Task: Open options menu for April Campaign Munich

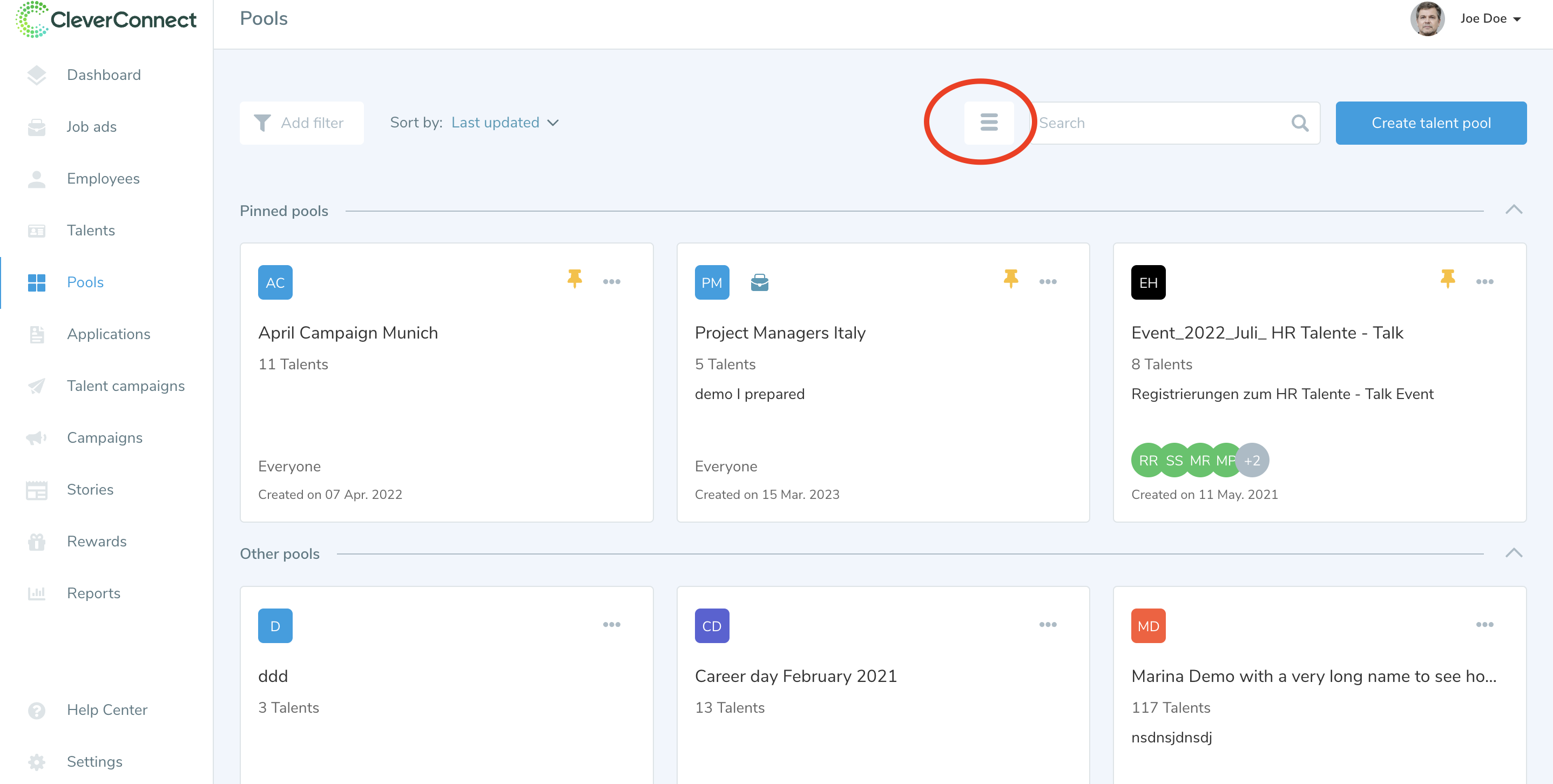Action: pos(611,281)
